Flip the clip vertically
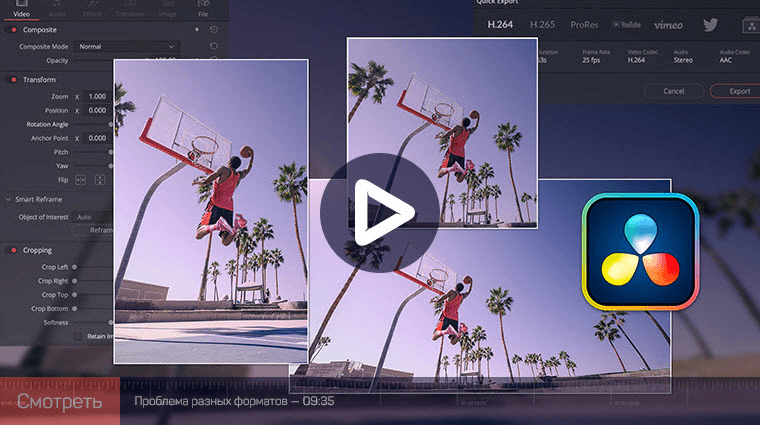The width and height of the screenshot is (760, 425). tap(100, 180)
